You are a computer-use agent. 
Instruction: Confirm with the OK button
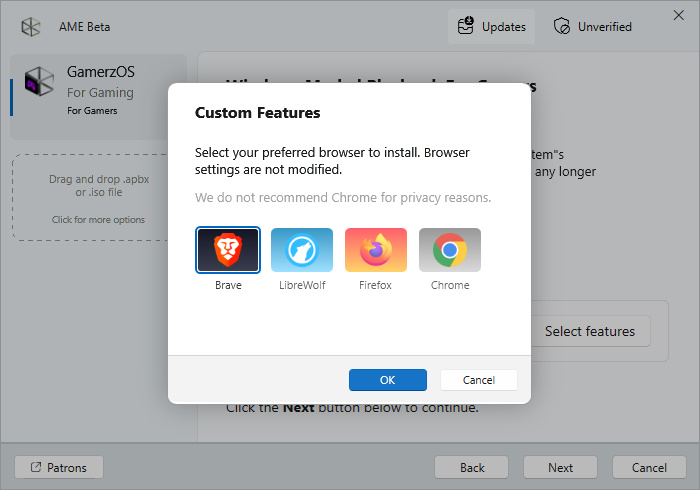(388, 380)
